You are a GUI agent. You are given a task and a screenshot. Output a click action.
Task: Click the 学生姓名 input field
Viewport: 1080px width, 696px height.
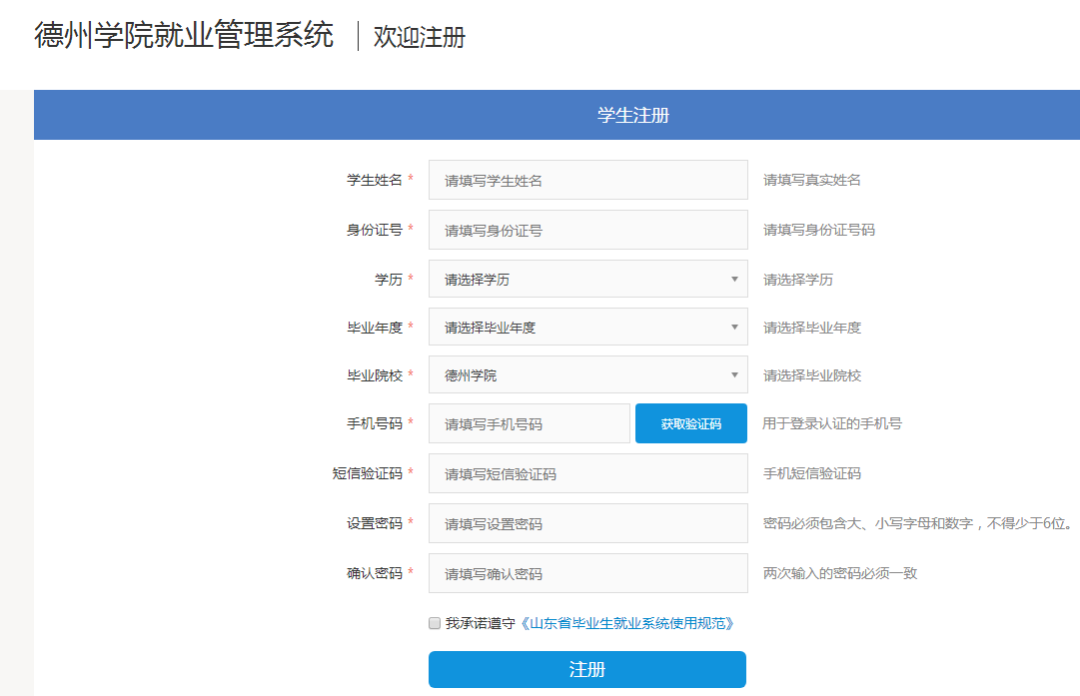pyautogui.click(x=588, y=180)
